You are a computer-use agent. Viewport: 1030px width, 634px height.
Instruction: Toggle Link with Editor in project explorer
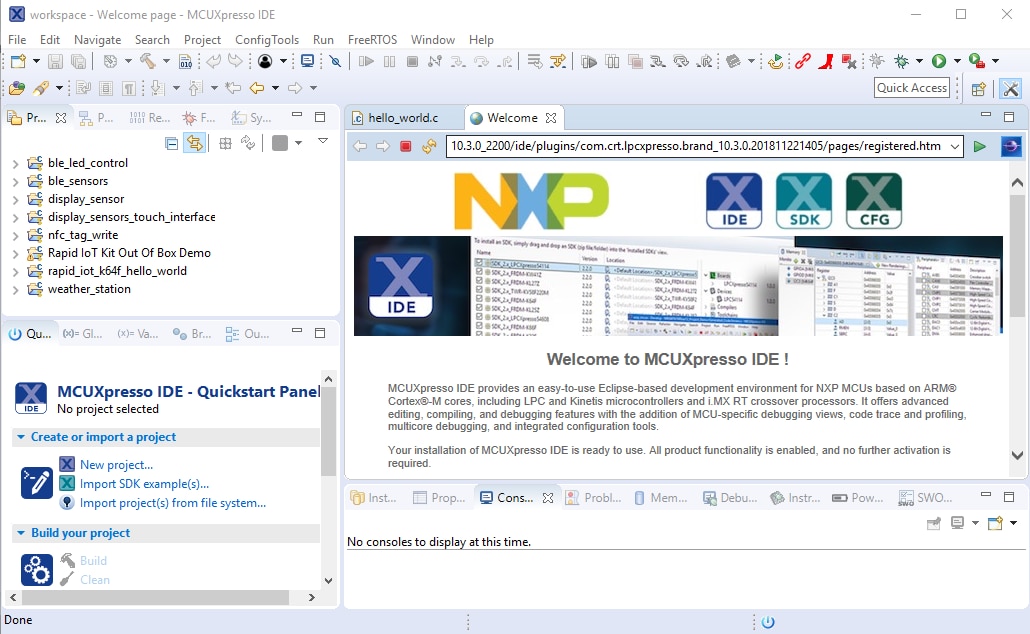[194, 143]
